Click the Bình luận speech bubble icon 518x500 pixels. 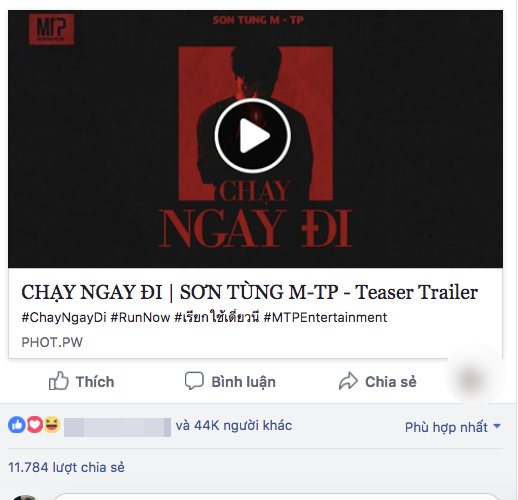(x=194, y=381)
